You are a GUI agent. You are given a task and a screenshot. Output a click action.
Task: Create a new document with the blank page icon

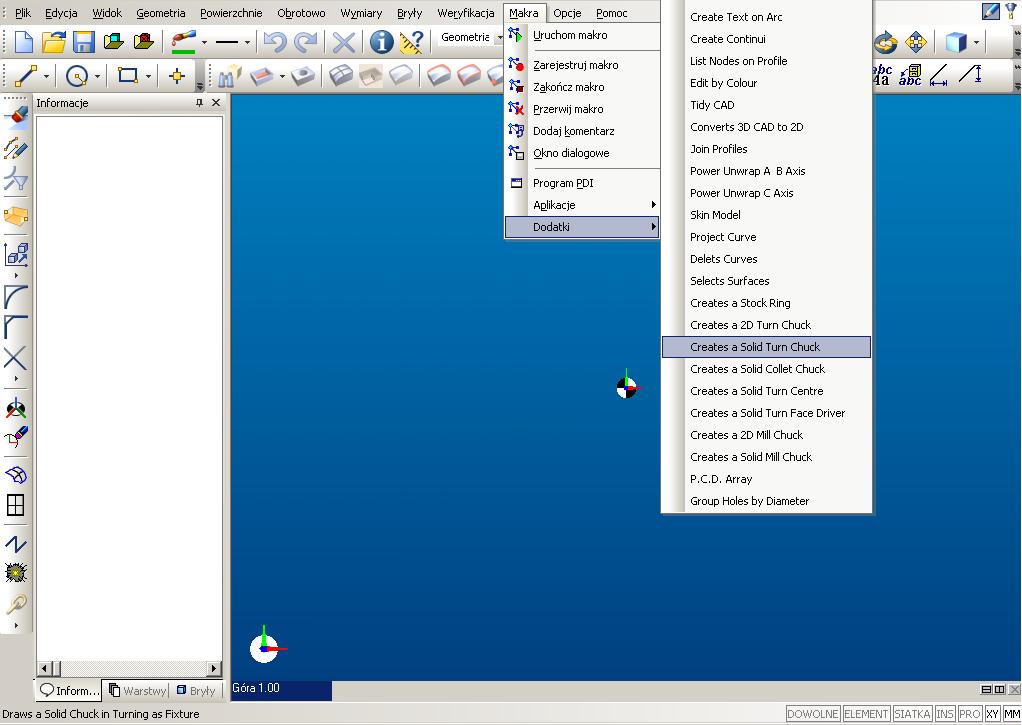[24, 42]
